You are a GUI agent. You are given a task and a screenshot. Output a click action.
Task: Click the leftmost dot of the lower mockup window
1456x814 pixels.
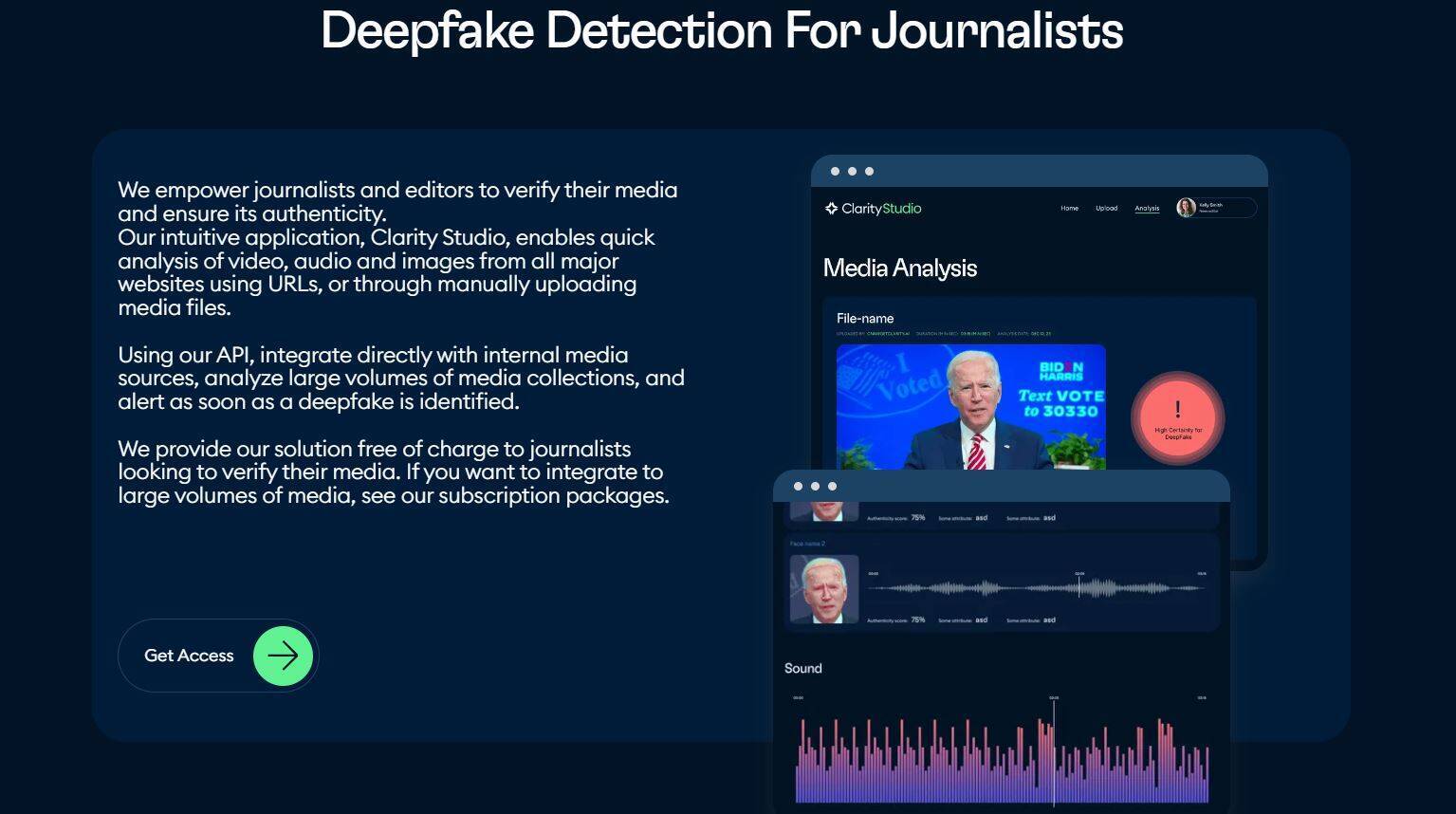[x=798, y=487]
